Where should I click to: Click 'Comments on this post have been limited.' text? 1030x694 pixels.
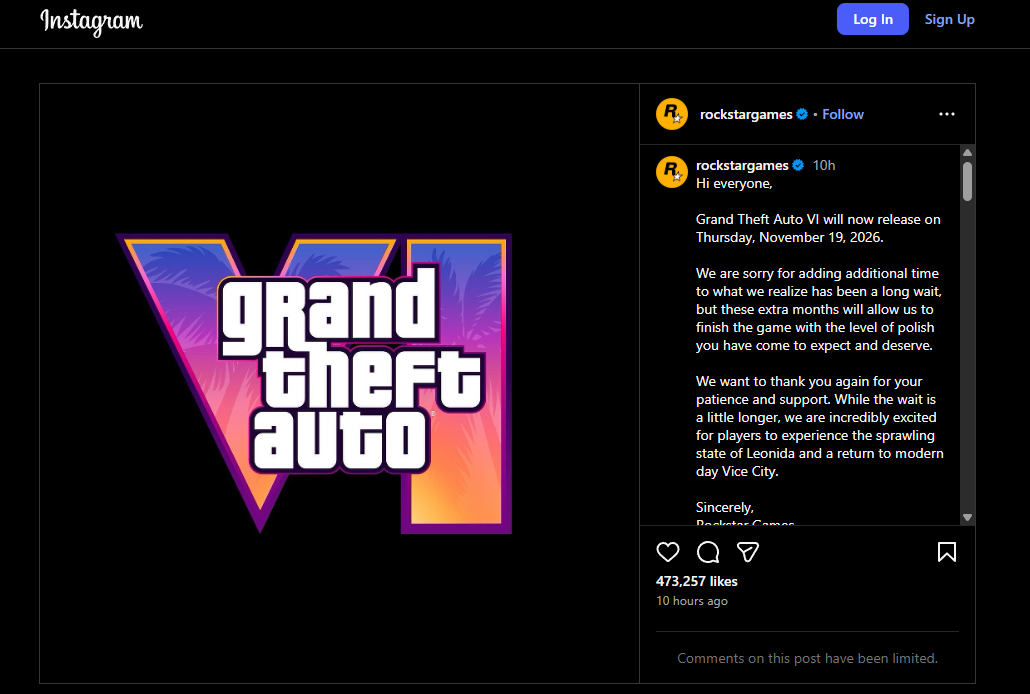tap(807, 658)
